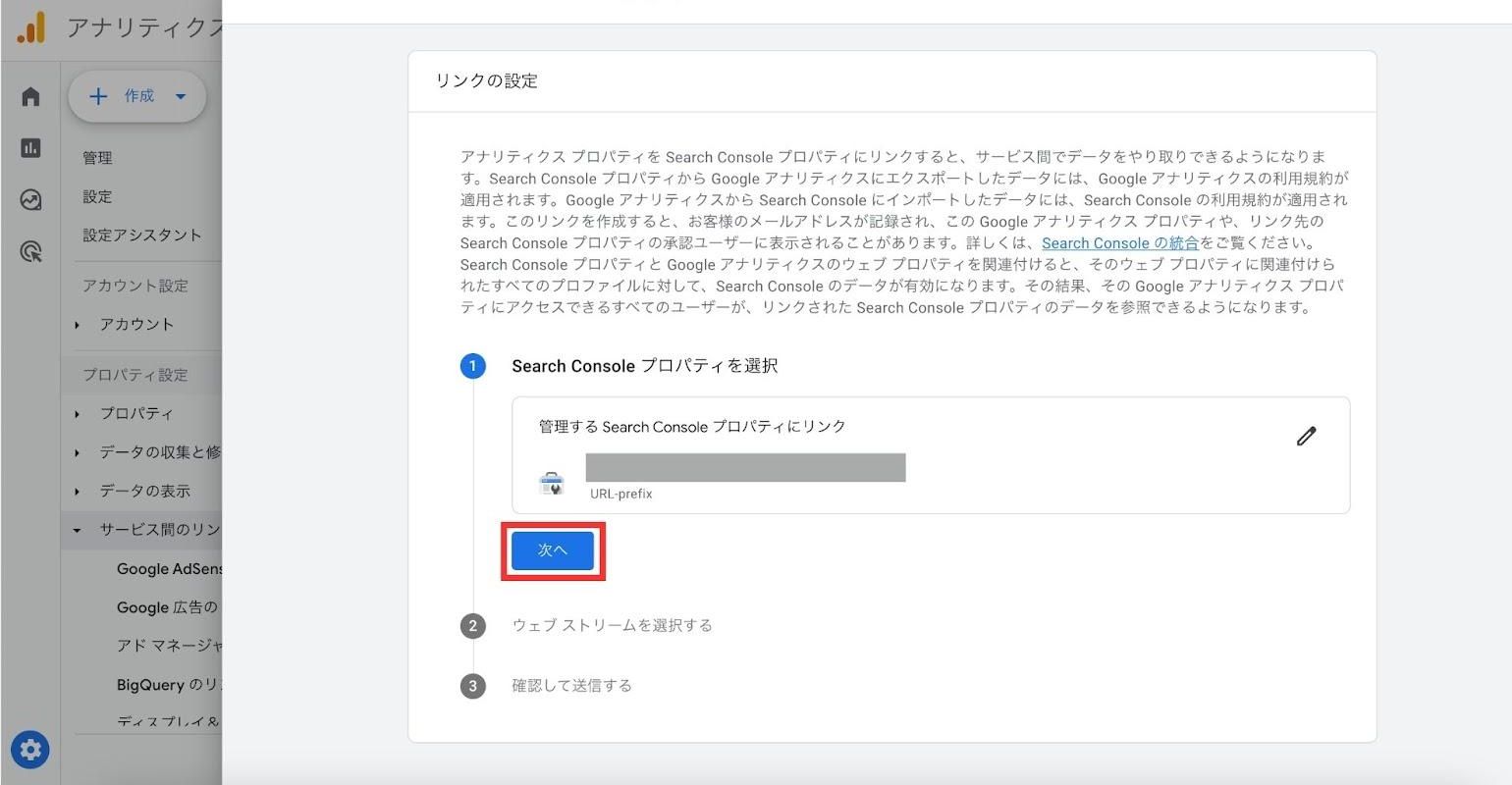Click the 次へ button
The height and width of the screenshot is (785, 1512).
(x=553, y=550)
